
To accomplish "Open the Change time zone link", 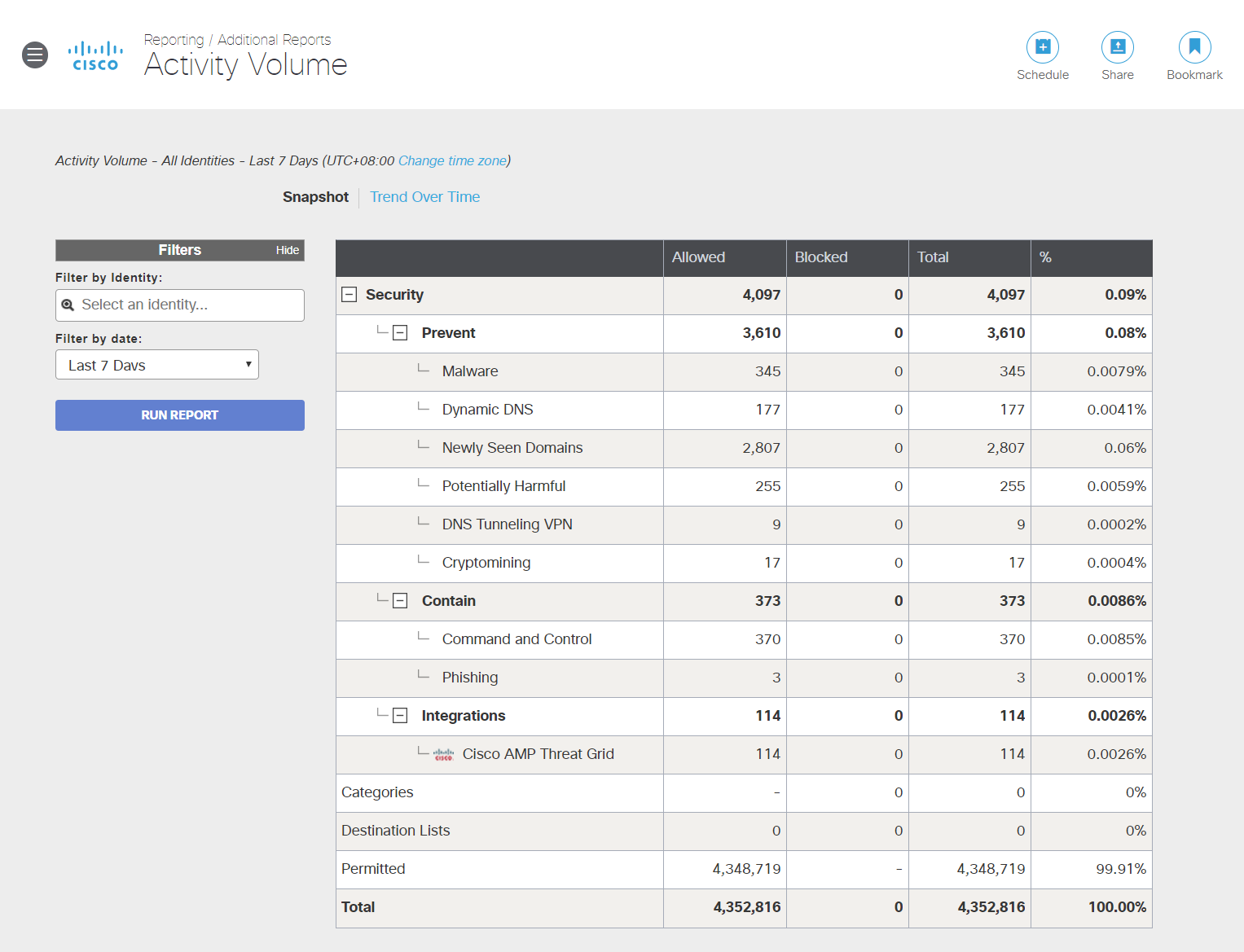I will (453, 160).
